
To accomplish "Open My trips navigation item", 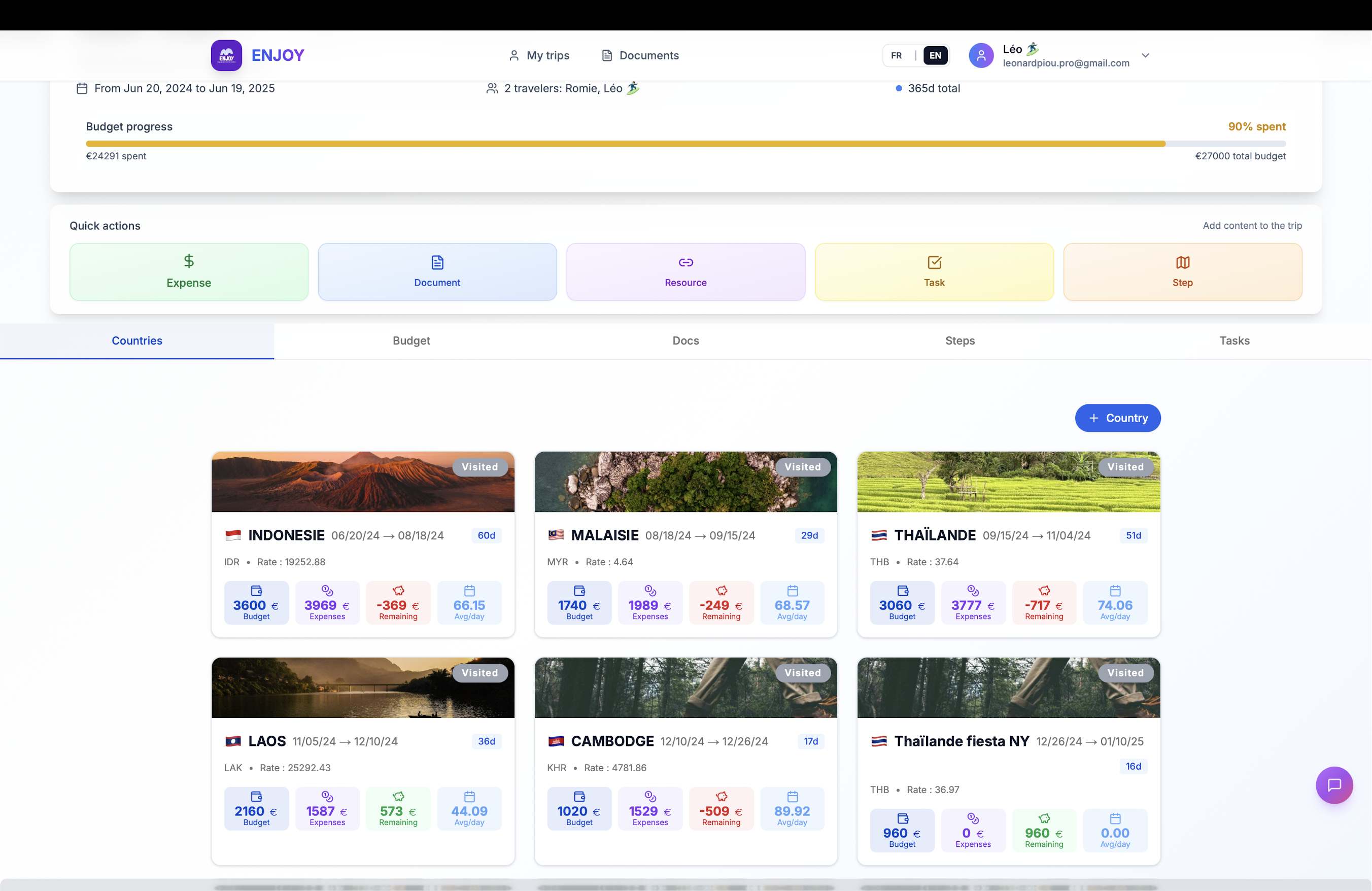I will click(x=538, y=55).
